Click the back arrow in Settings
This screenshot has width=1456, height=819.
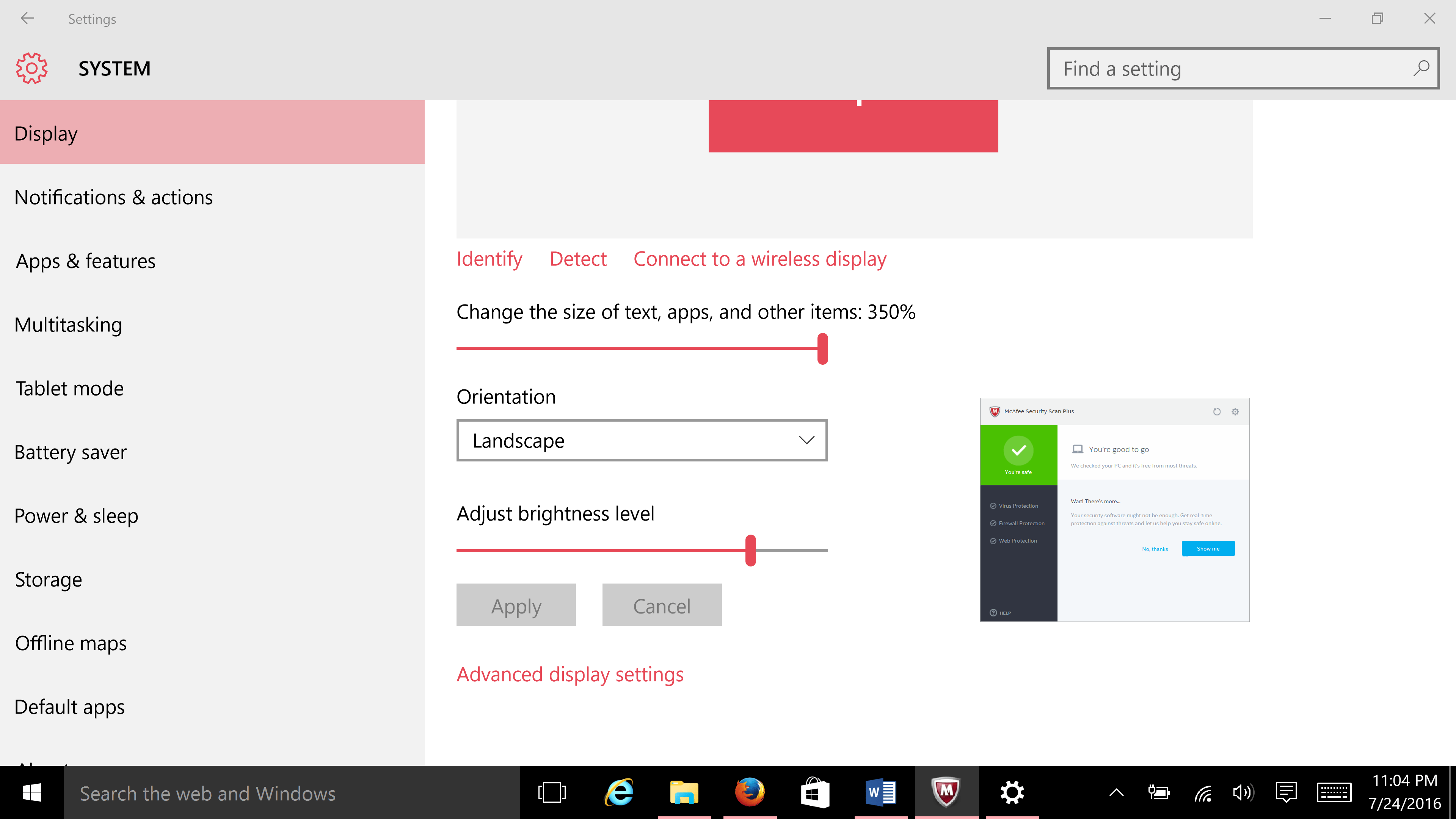[x=27, y=19]
